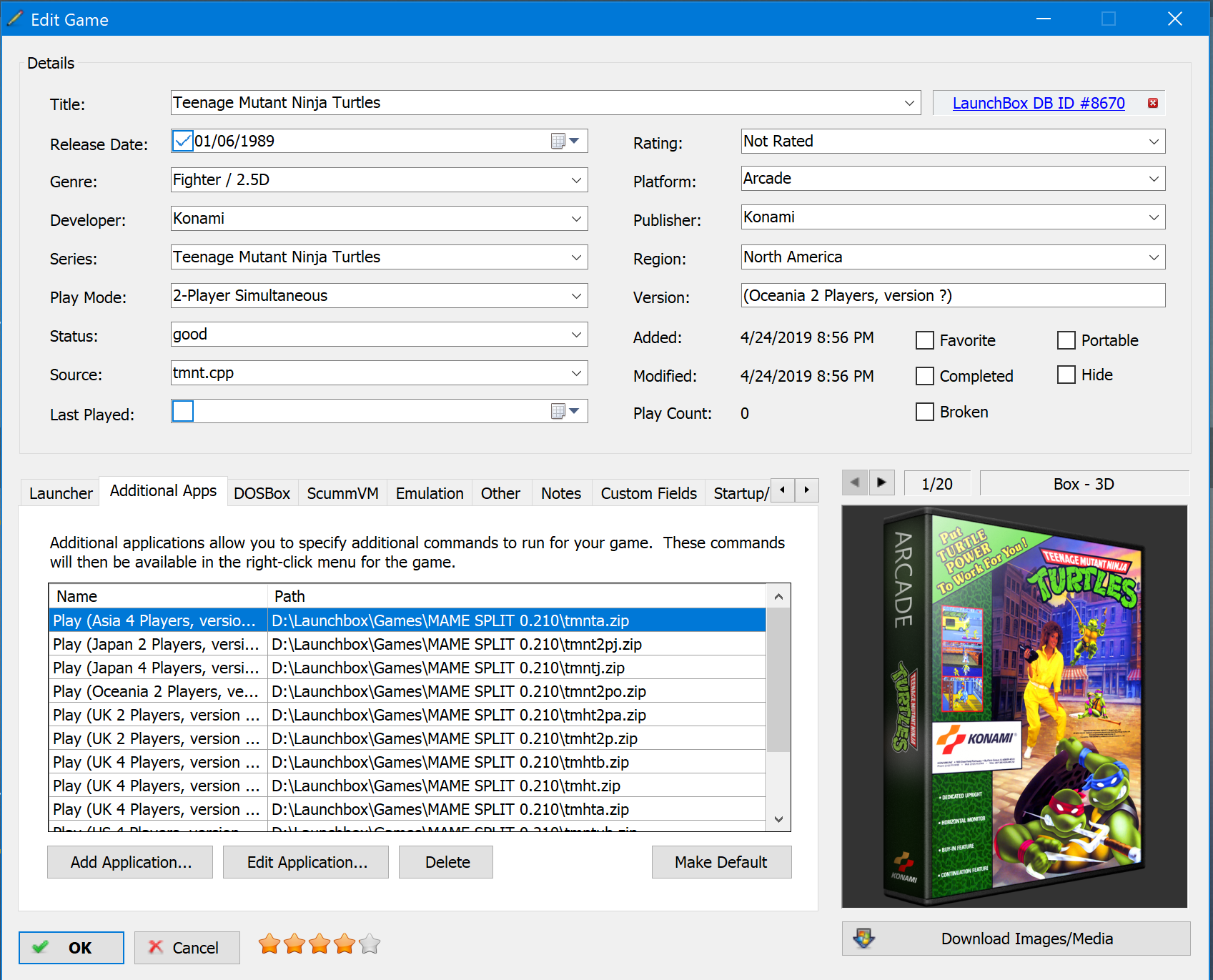
Task: Set rating to four stars
Action: pyautogui.click(x=345, y=944)
